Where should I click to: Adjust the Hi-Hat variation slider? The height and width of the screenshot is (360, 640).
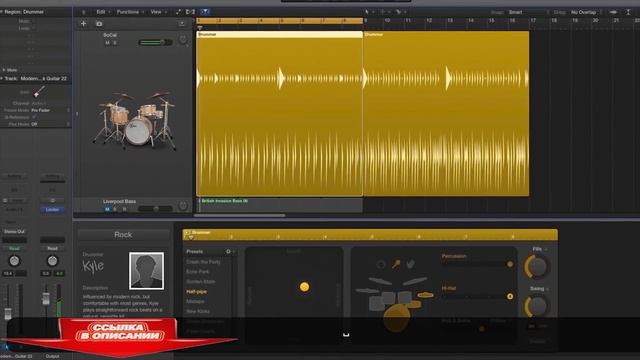click(477, 296)
